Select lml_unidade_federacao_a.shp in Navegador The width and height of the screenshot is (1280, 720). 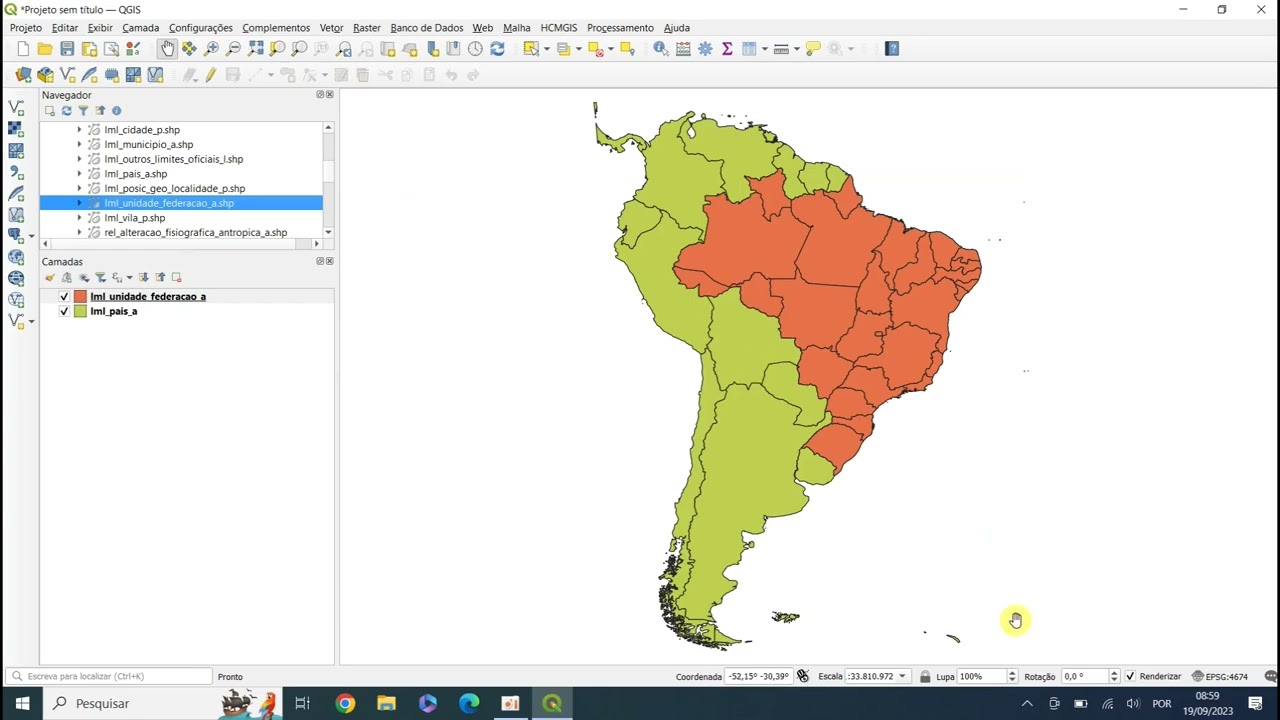169,203
